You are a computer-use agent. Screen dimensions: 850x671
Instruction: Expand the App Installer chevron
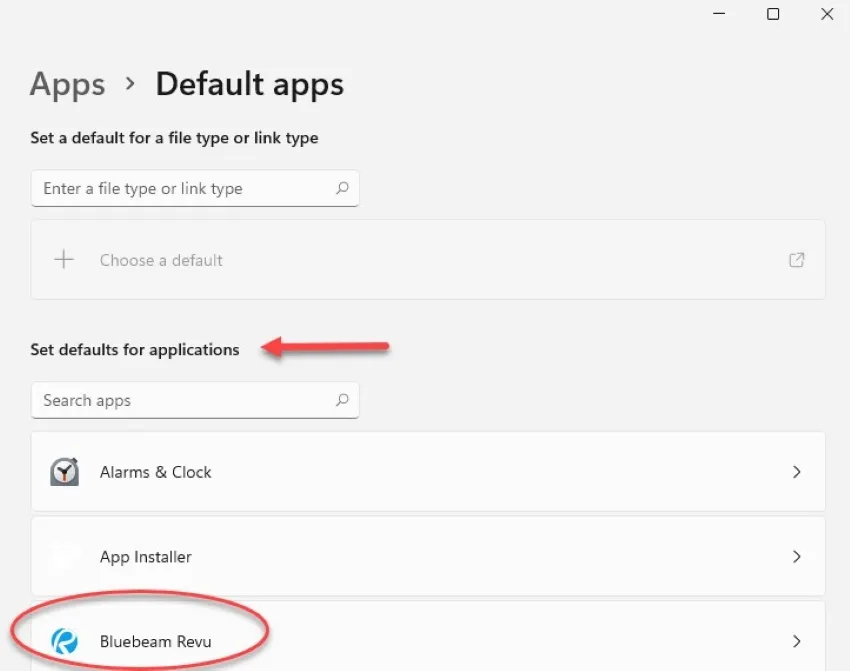click(797, 557)
